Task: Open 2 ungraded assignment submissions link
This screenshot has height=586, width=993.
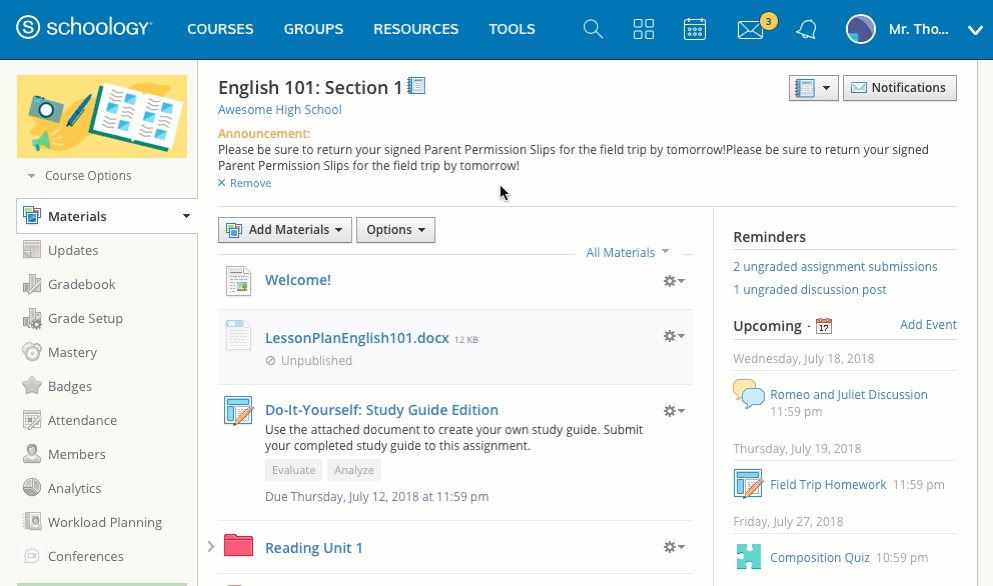Action: pos(835,267)
